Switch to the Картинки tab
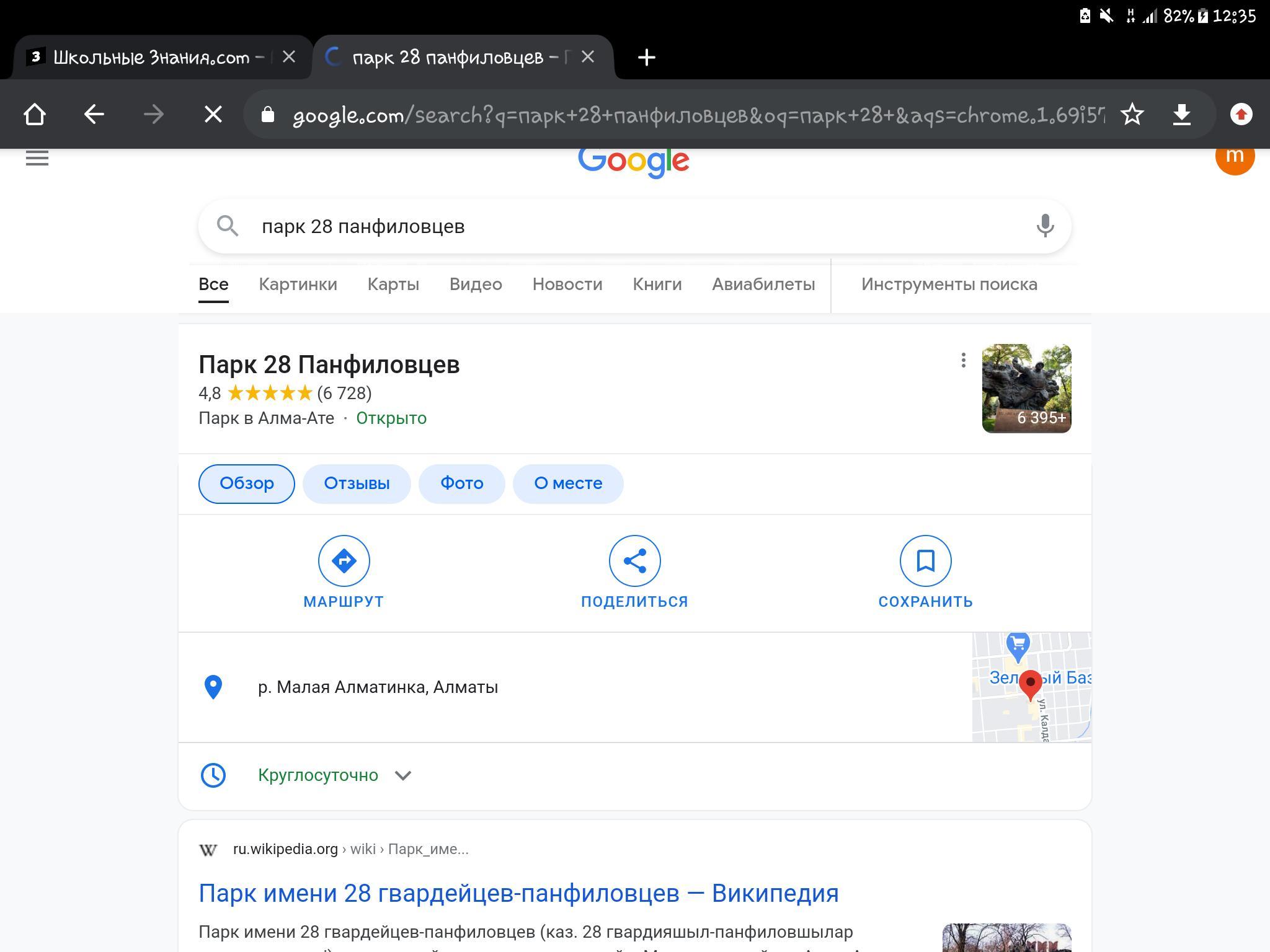 [298, 284]
